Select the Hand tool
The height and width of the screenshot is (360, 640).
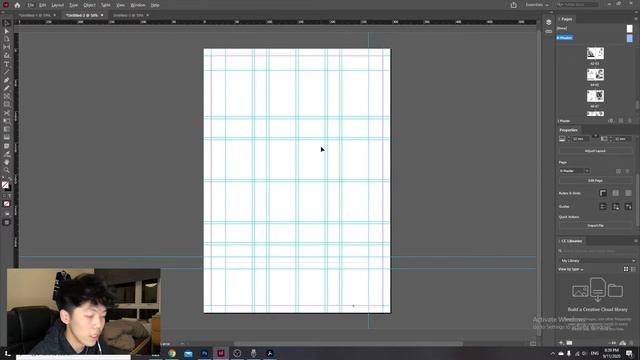tap(7, 162)
